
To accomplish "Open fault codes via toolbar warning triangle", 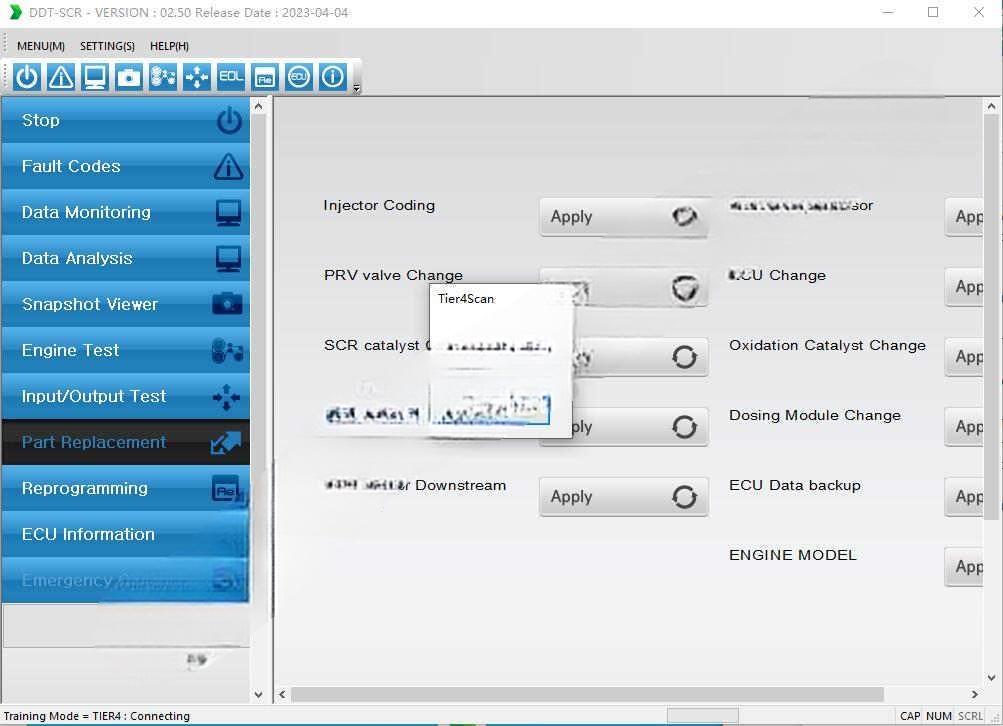I will click(x=61, y=77).
